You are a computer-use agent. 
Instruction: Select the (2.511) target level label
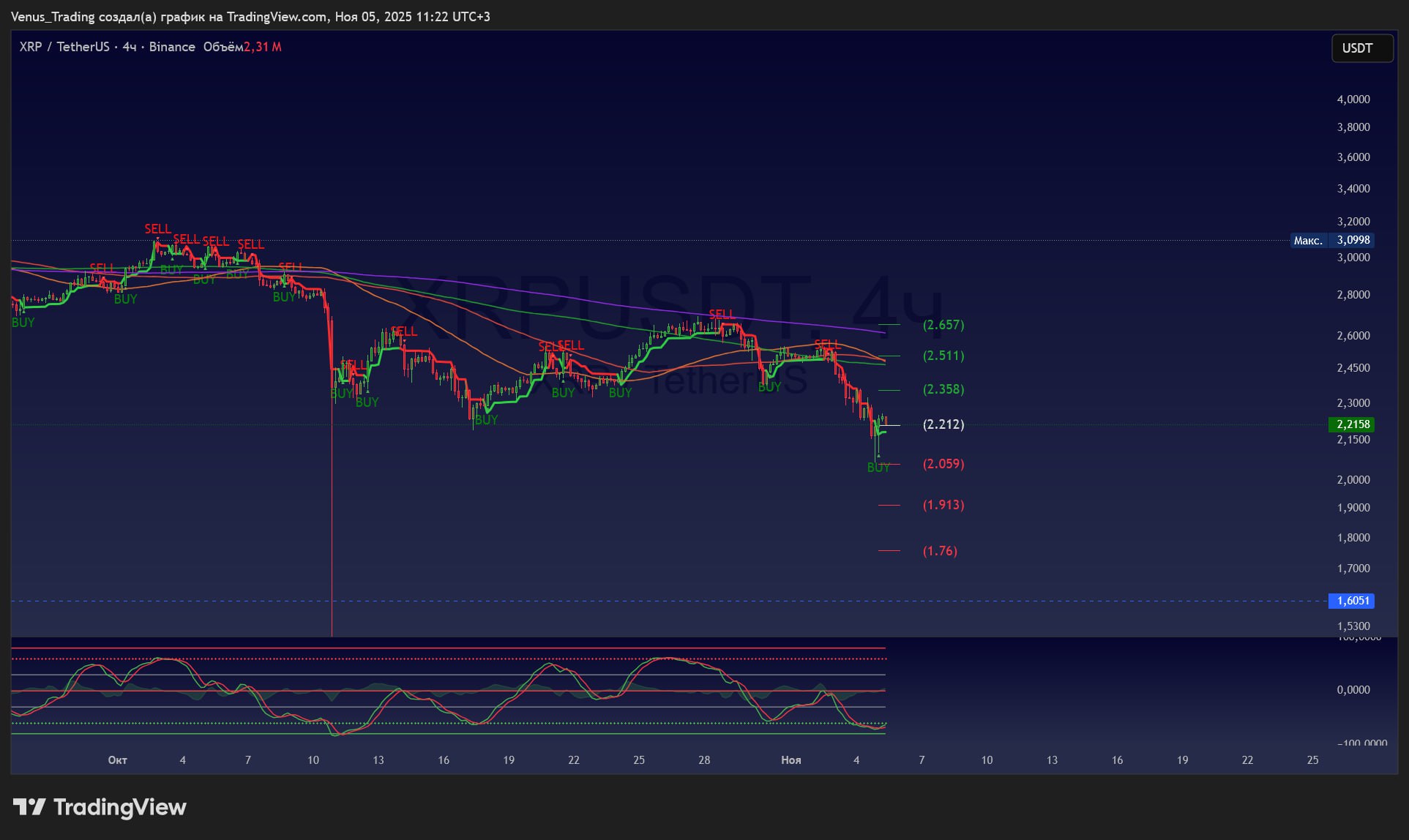pyautogui.click(x=943, y=356)
